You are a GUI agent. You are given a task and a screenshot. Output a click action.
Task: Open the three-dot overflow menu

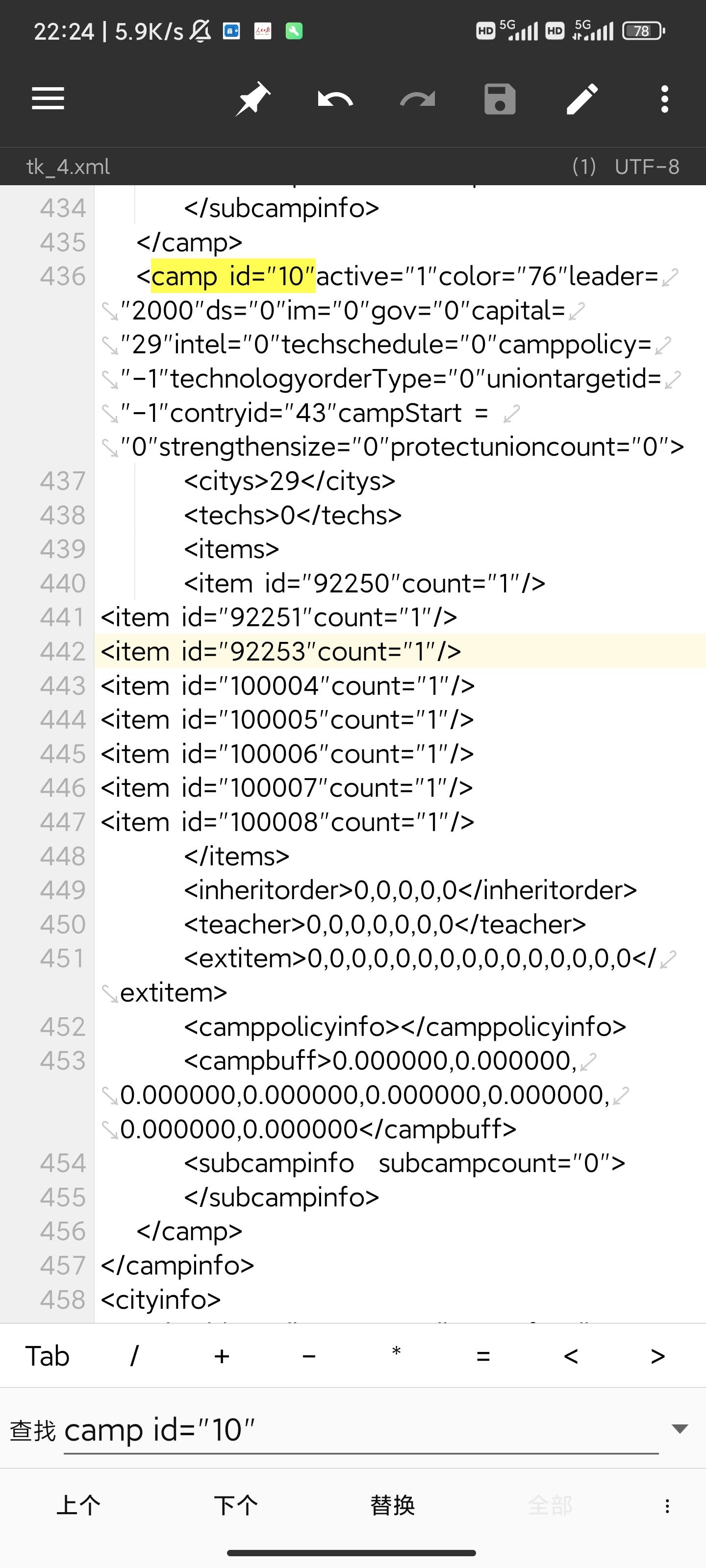tap(665, 98)
